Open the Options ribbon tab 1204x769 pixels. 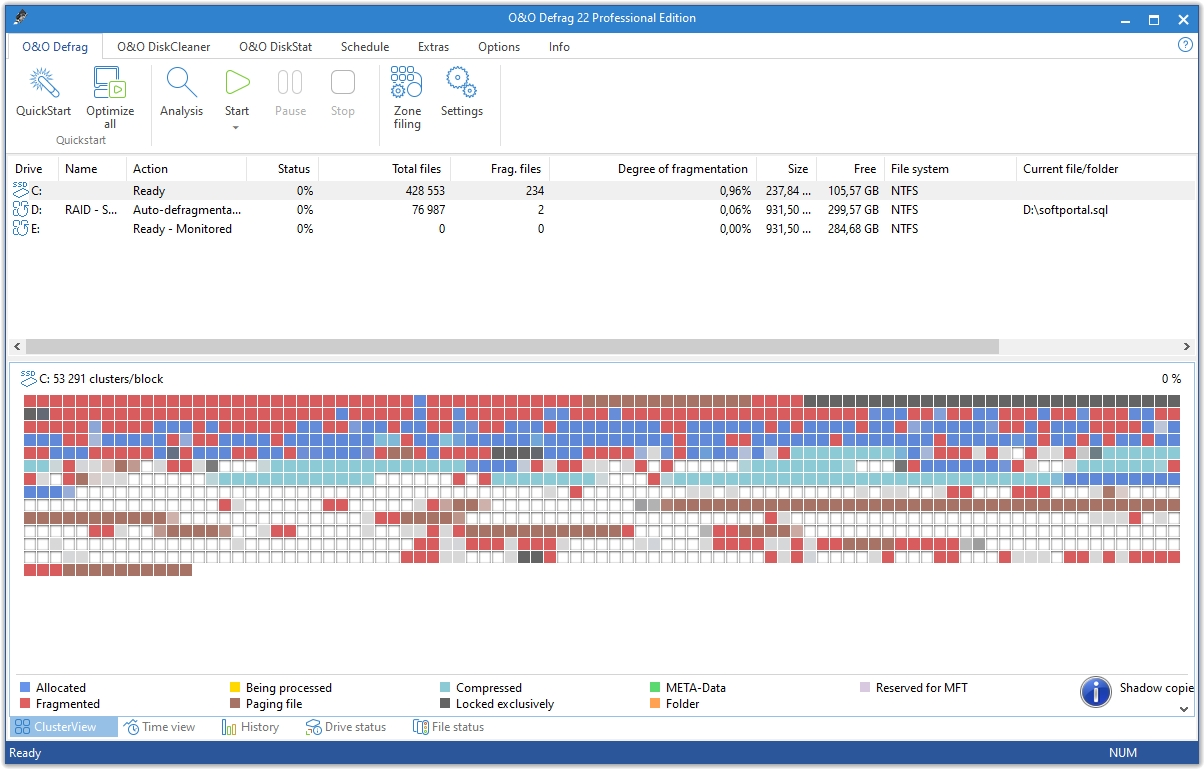(499, 47)
